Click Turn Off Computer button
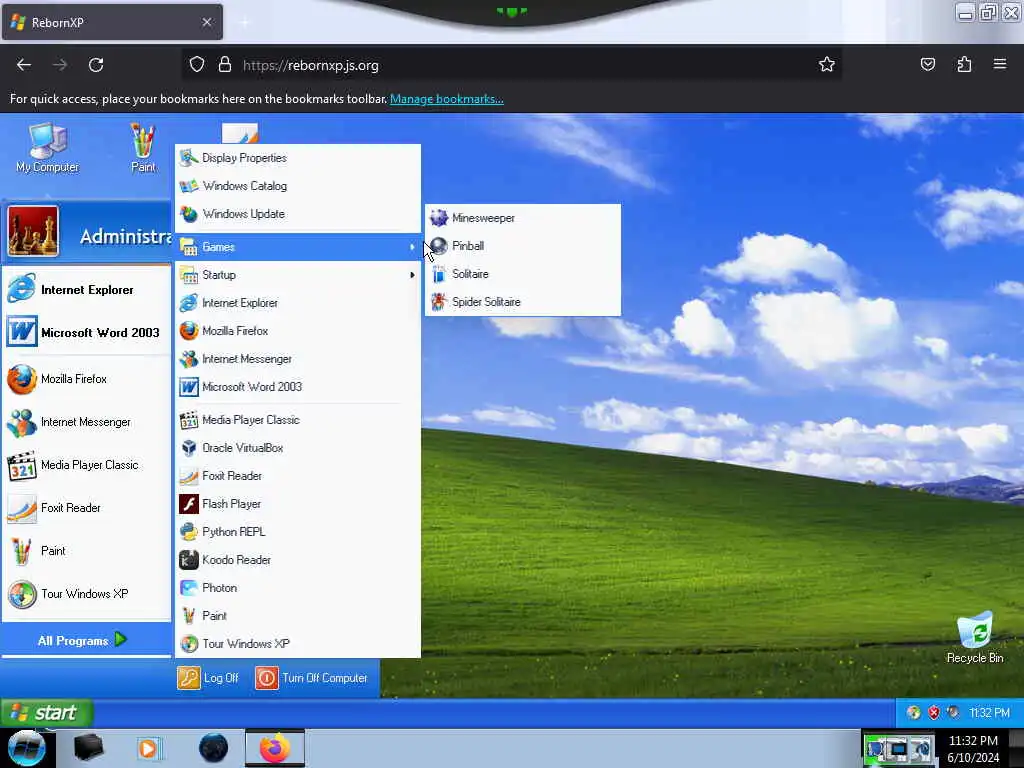The image size is (1024, 768). pyautogui.click(x=312, y=678)
